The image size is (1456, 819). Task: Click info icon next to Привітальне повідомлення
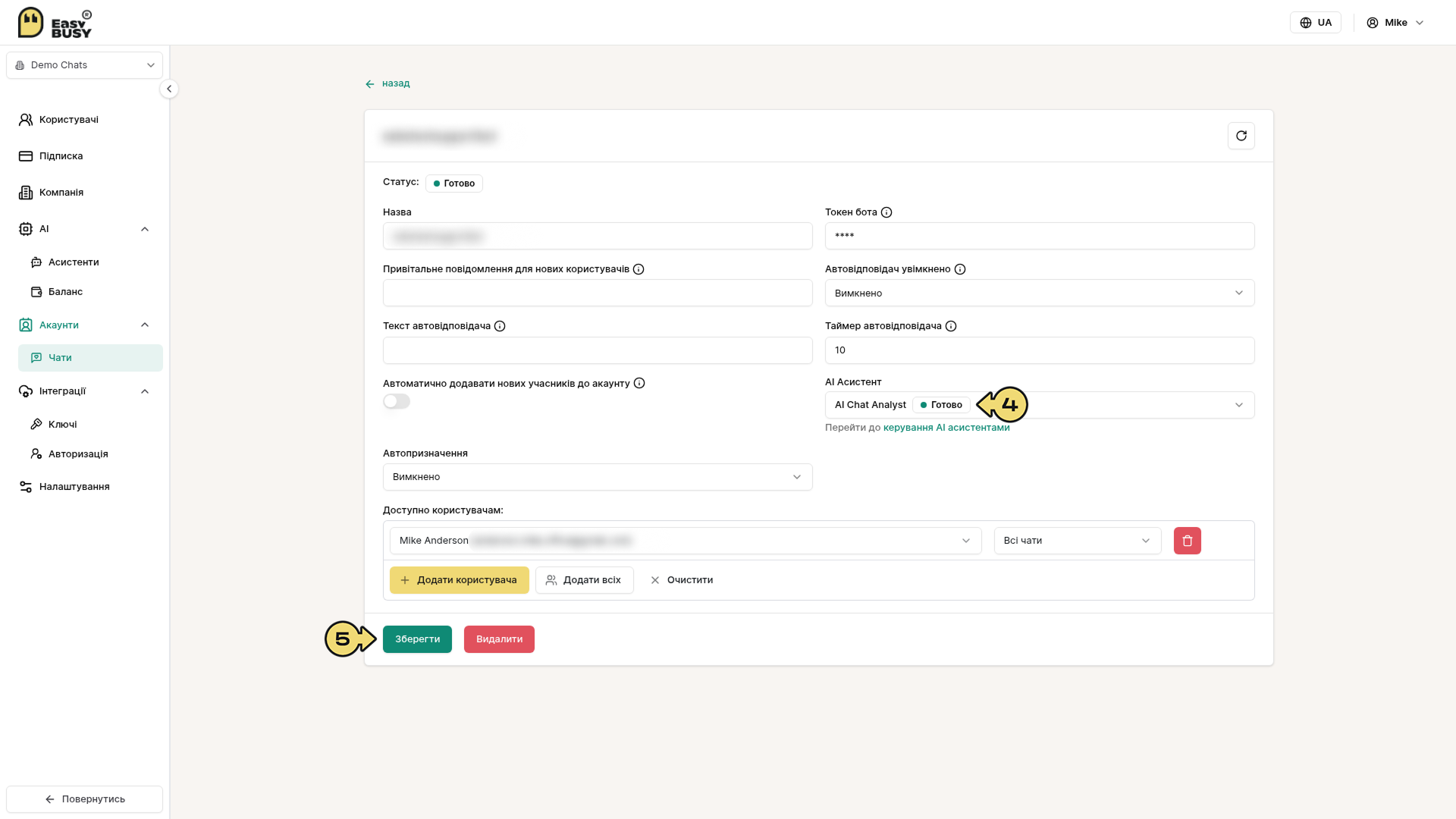(x=639, y=269)
